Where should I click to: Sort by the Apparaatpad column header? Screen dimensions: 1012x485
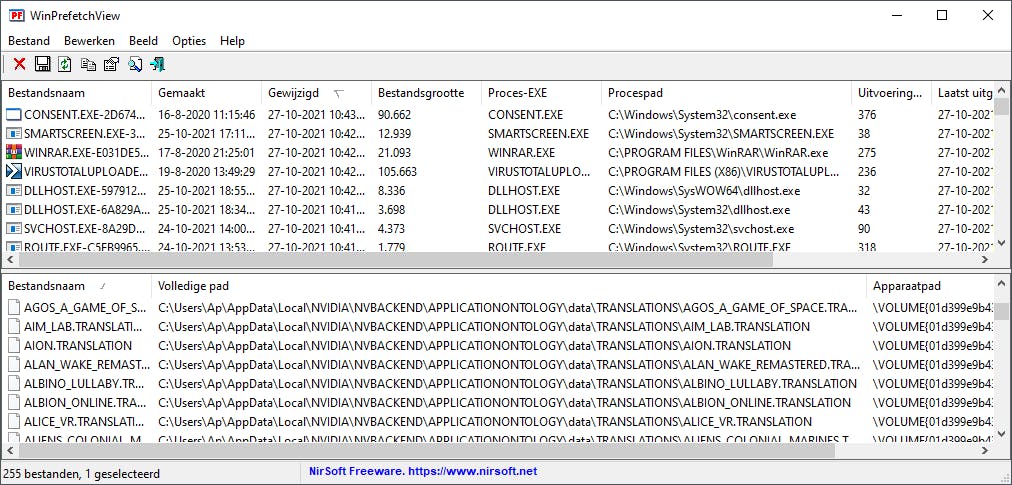(930, 286)
